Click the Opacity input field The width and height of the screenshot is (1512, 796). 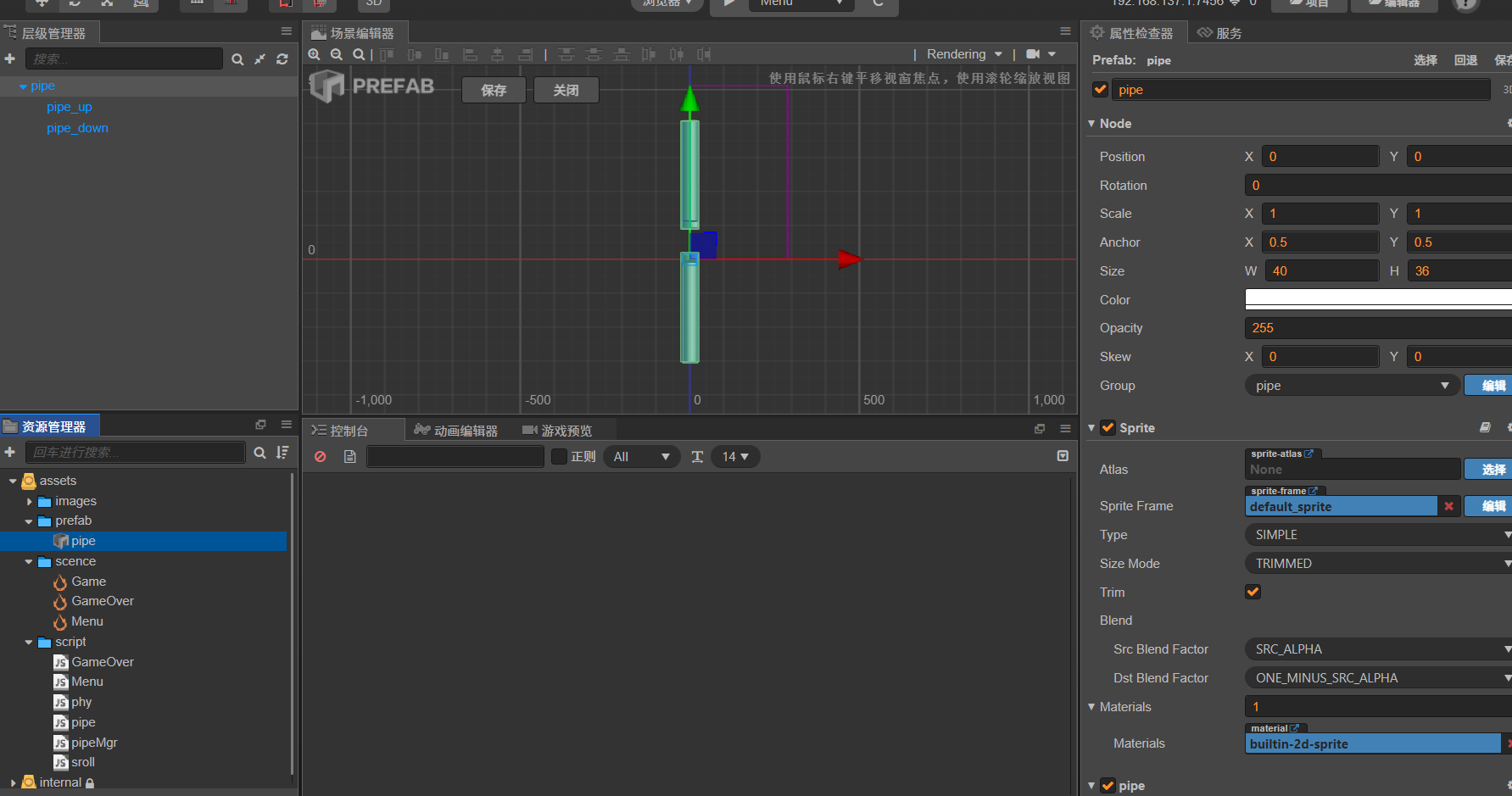click(1378, 328)
